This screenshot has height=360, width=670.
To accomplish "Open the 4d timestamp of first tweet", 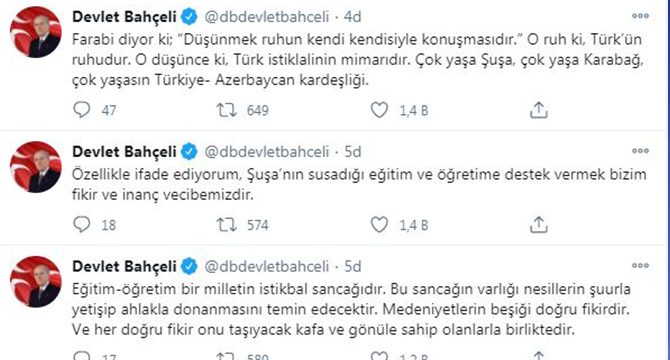I will 353,17.
